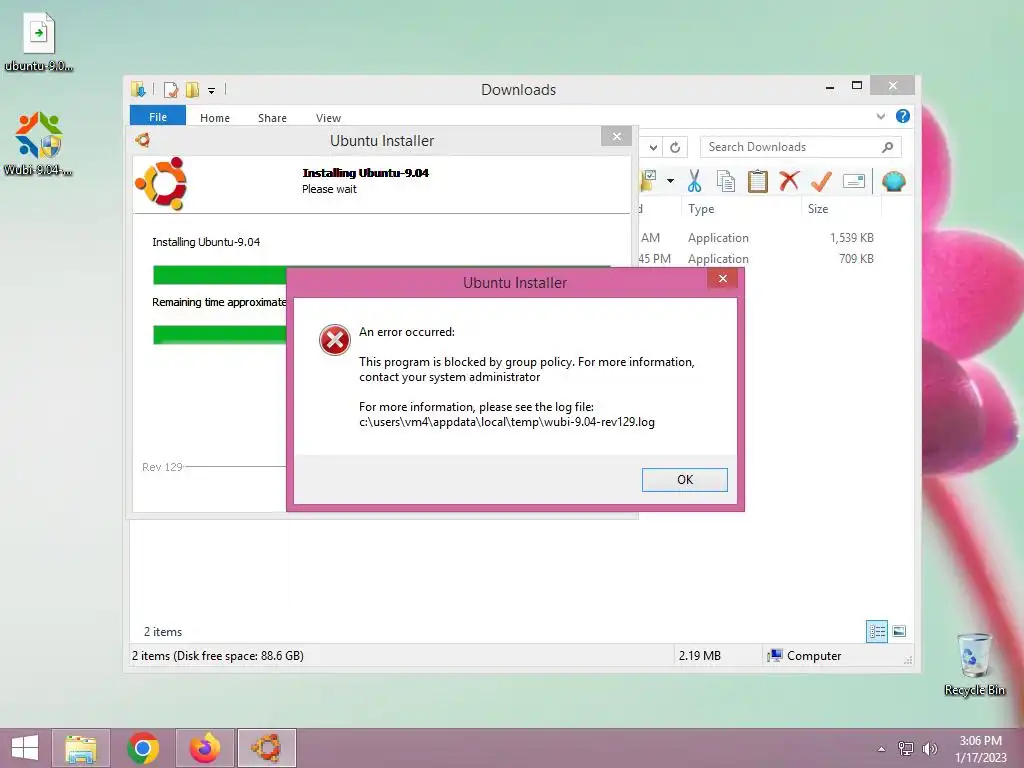Select the 709 KB Application row

click(758, 259)
